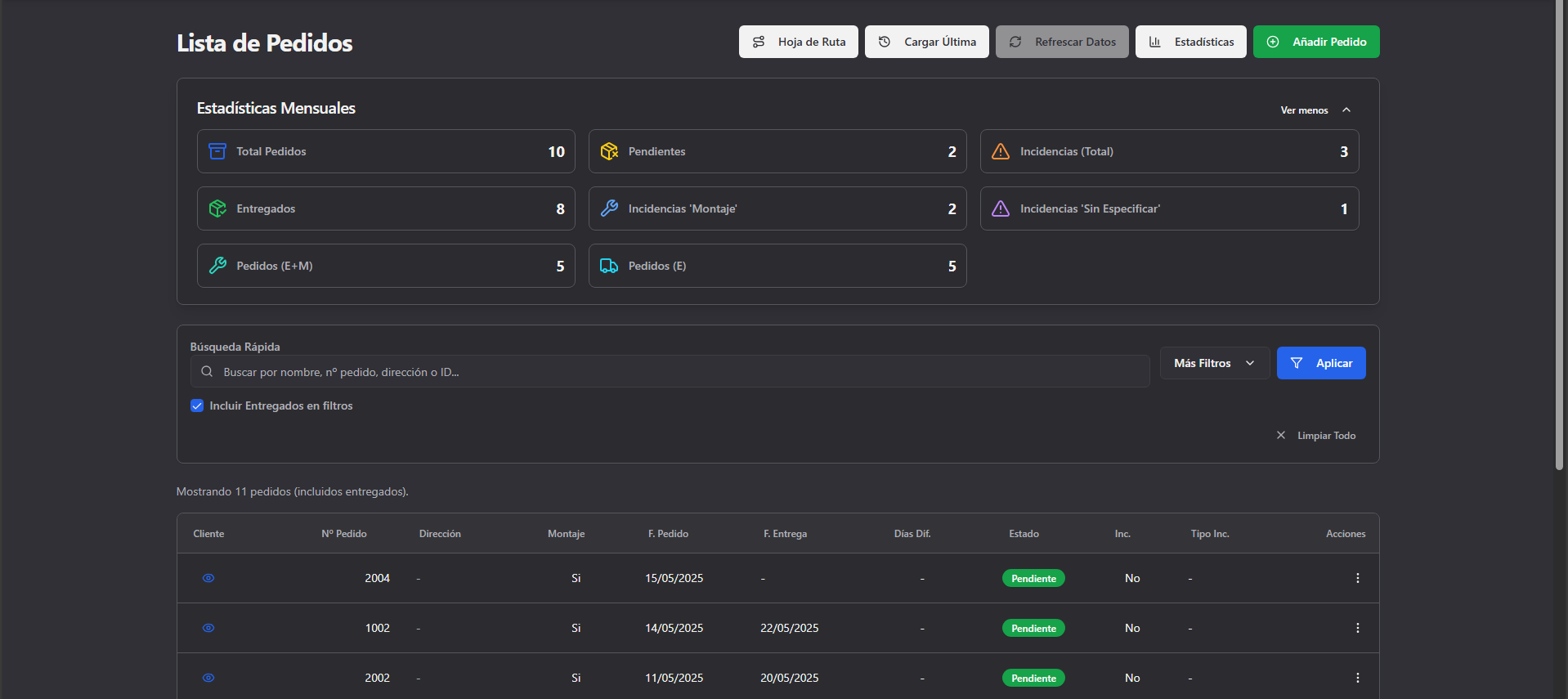This screenshot has width=1568, height=699.
Task: Click Añadir Pedido green button
Action: coord(1315,42)
